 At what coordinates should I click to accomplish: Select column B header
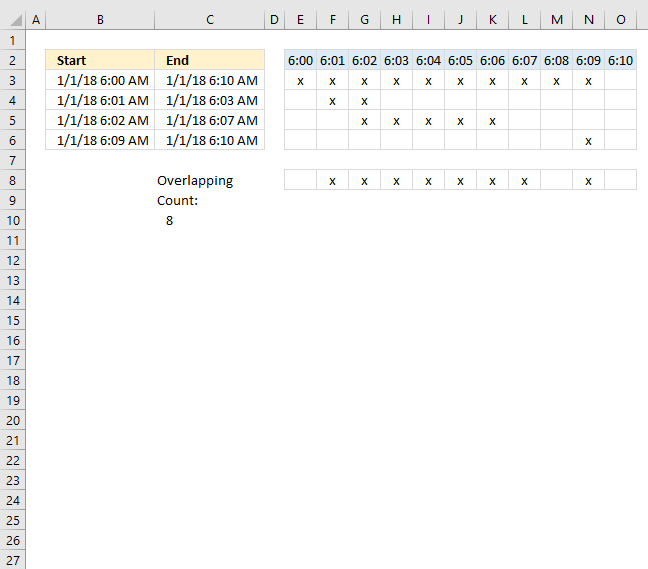[100, 19]
